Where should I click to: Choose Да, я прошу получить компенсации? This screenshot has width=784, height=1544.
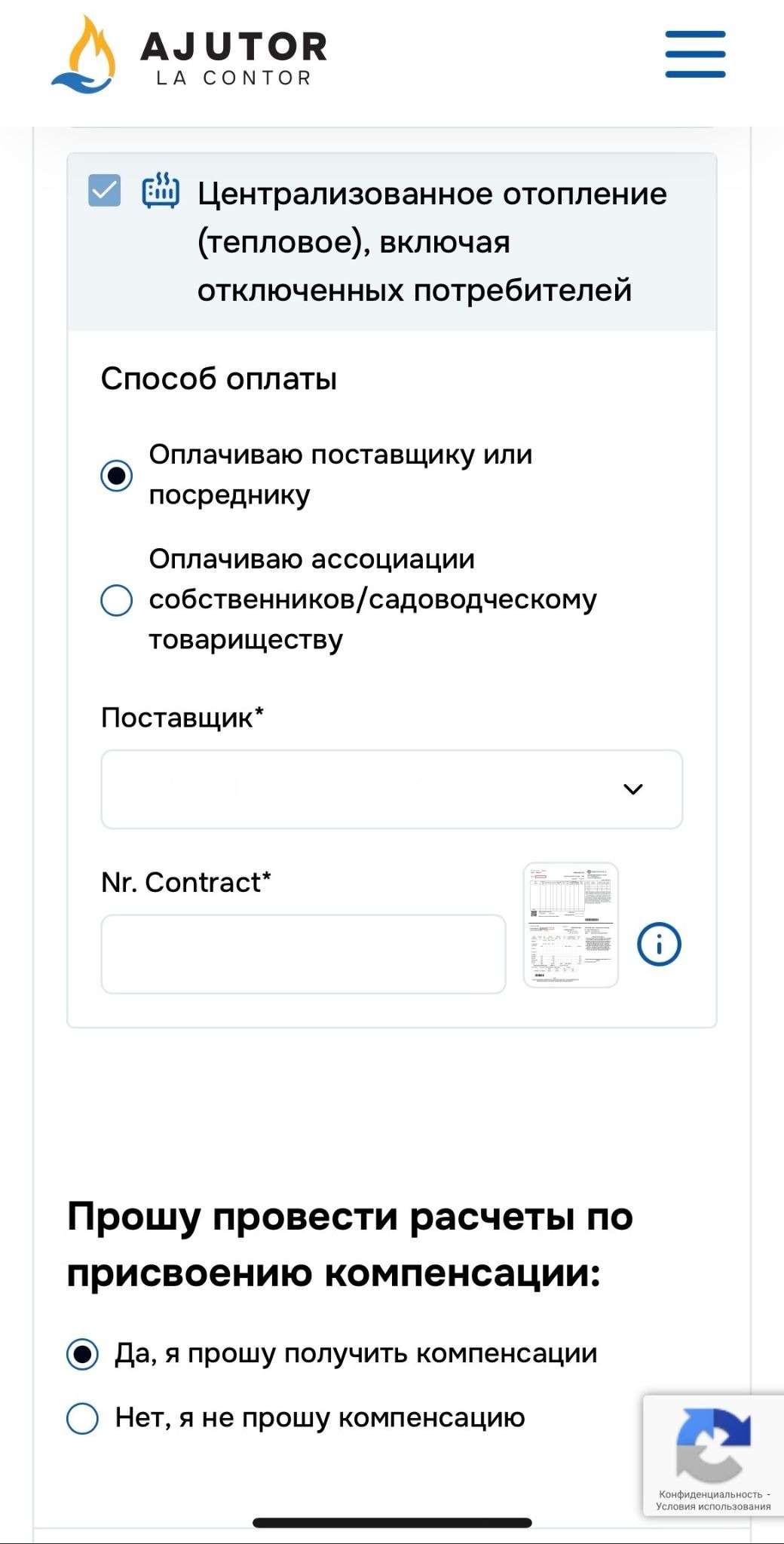coord(83,1354)
